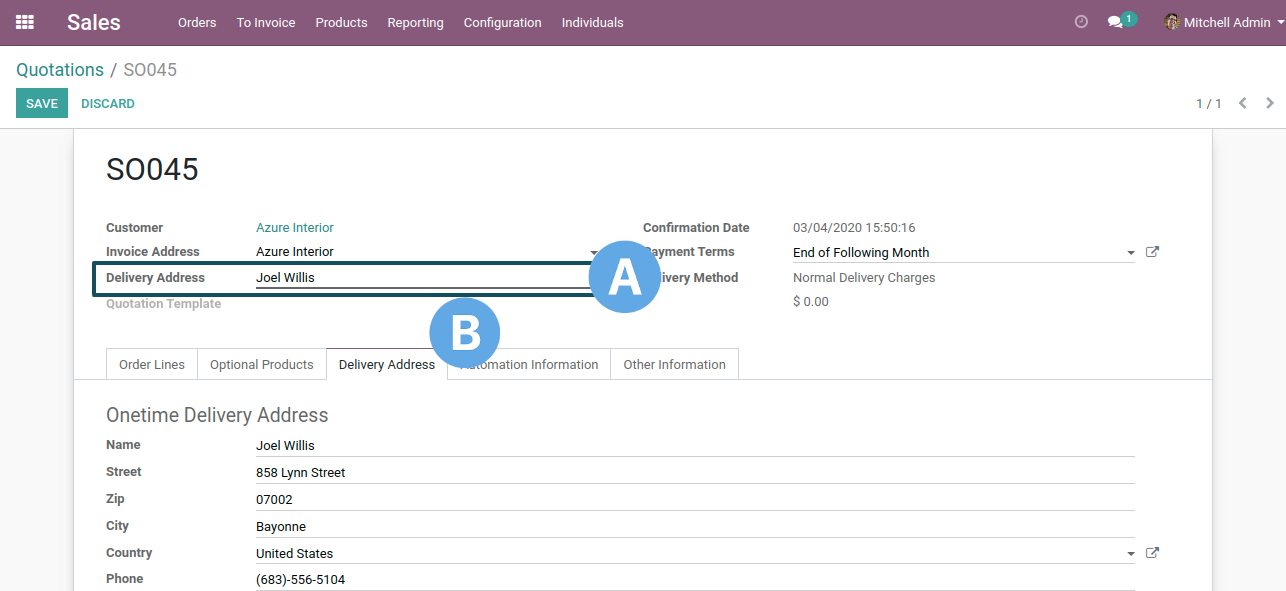Expand the Country dropdown arrow

point(1130,554)
